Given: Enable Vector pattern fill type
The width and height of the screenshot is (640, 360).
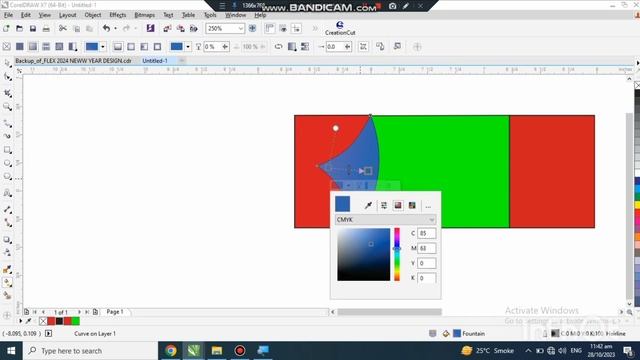Looking at the screenshot, I should (x=46, y=47).
